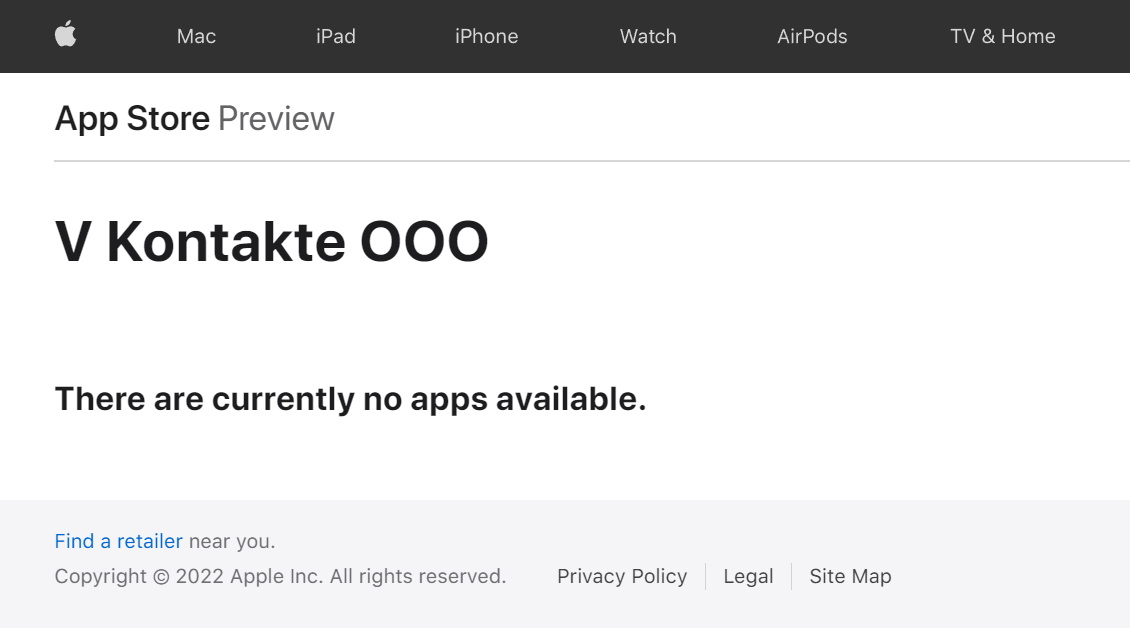Click the divider line under App Store Preview
Screen dimensions: 1130x628
(592, 161)
